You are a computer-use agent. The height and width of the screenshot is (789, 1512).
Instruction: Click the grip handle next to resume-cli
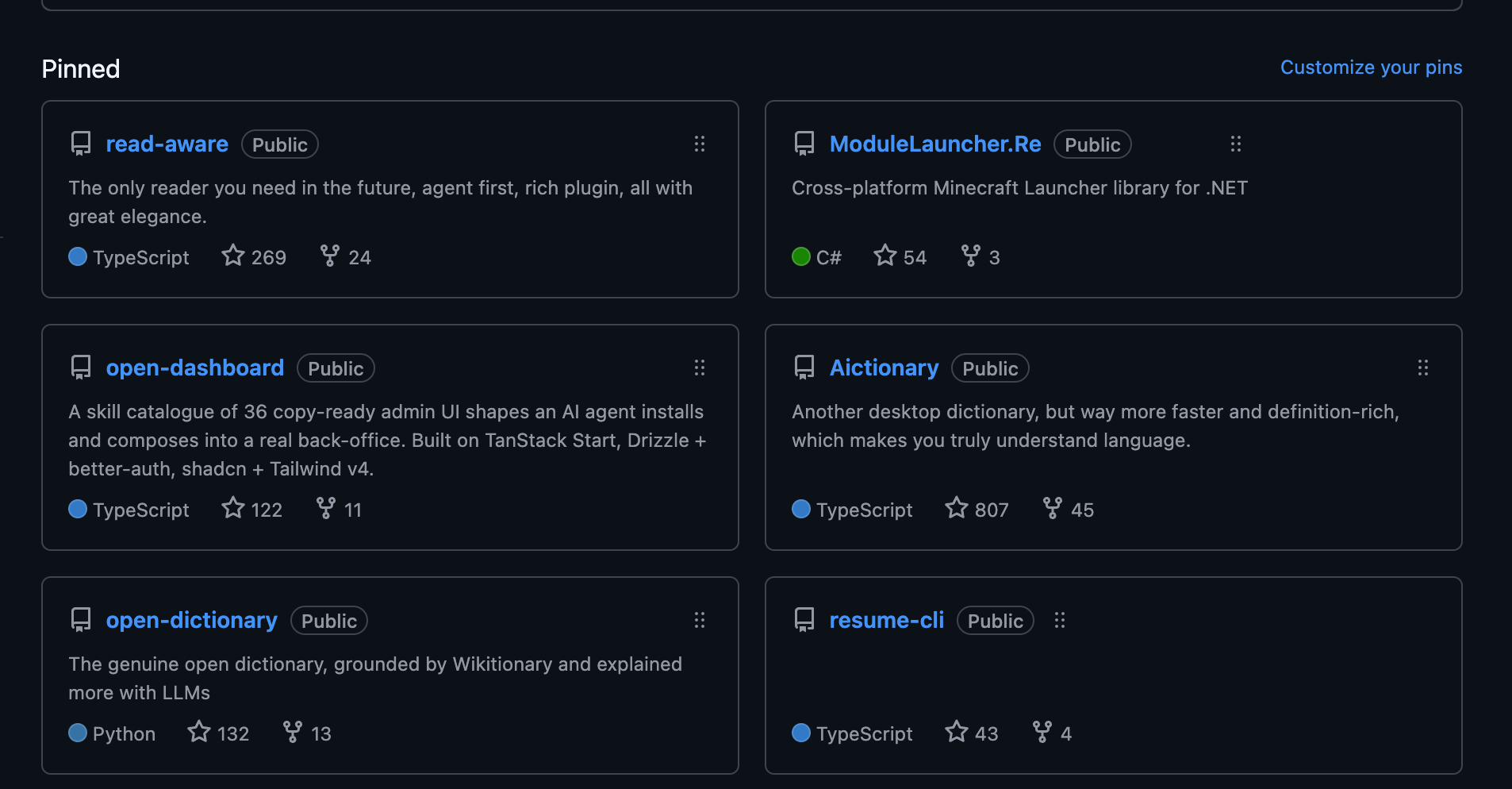click(x=1059, y=620)
